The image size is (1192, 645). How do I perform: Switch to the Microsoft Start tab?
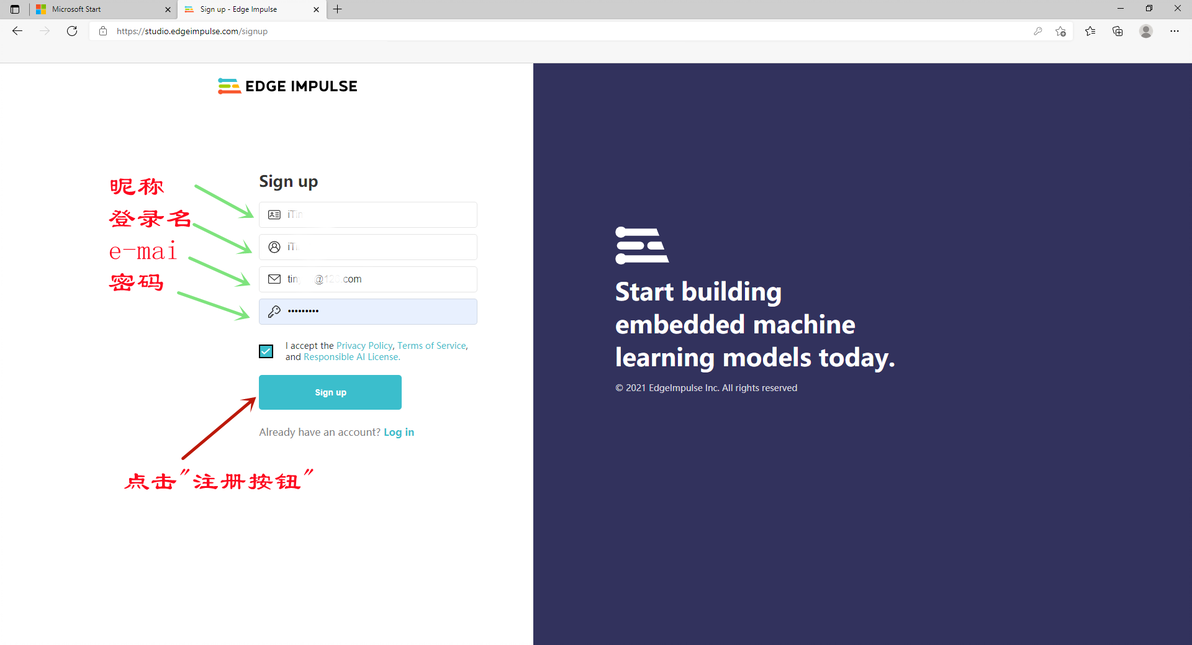[103, 9]
